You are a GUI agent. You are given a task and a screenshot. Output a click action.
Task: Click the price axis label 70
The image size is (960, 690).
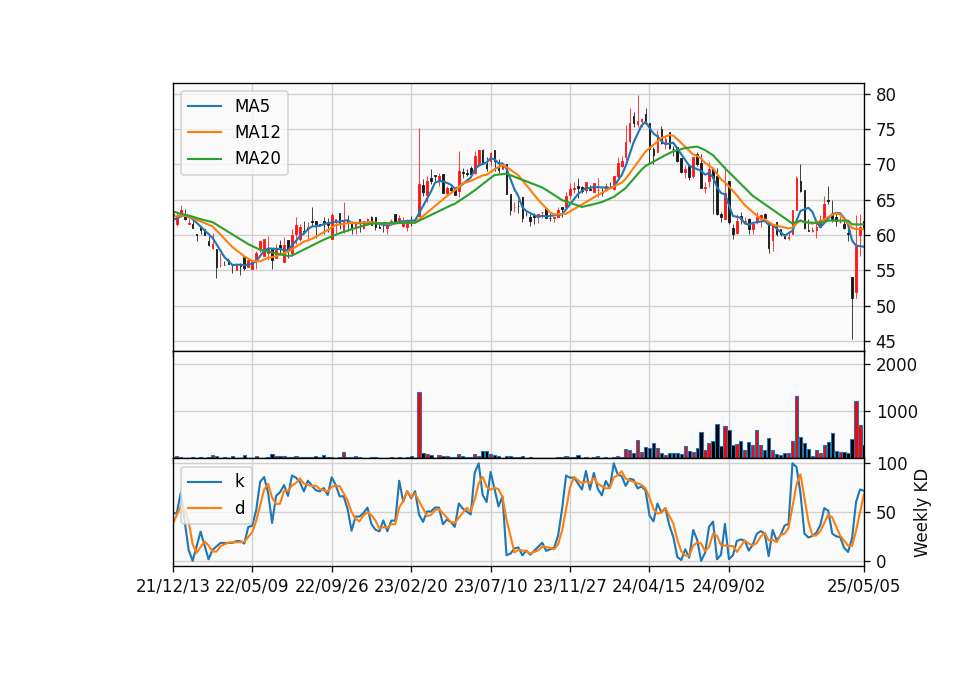[885, 165]
